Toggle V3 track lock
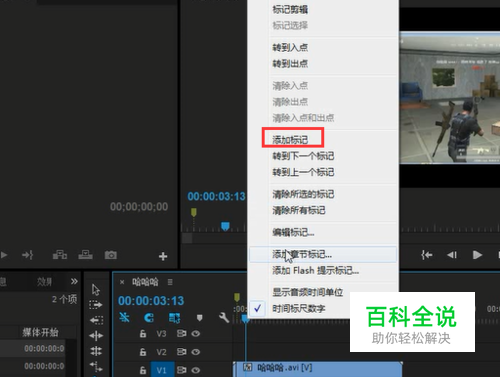Screen dimensions: 500x377 [143, 334]
